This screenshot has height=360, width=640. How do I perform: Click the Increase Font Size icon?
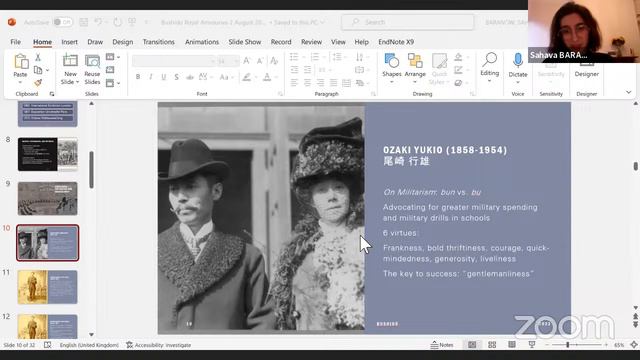pos(247,61)
